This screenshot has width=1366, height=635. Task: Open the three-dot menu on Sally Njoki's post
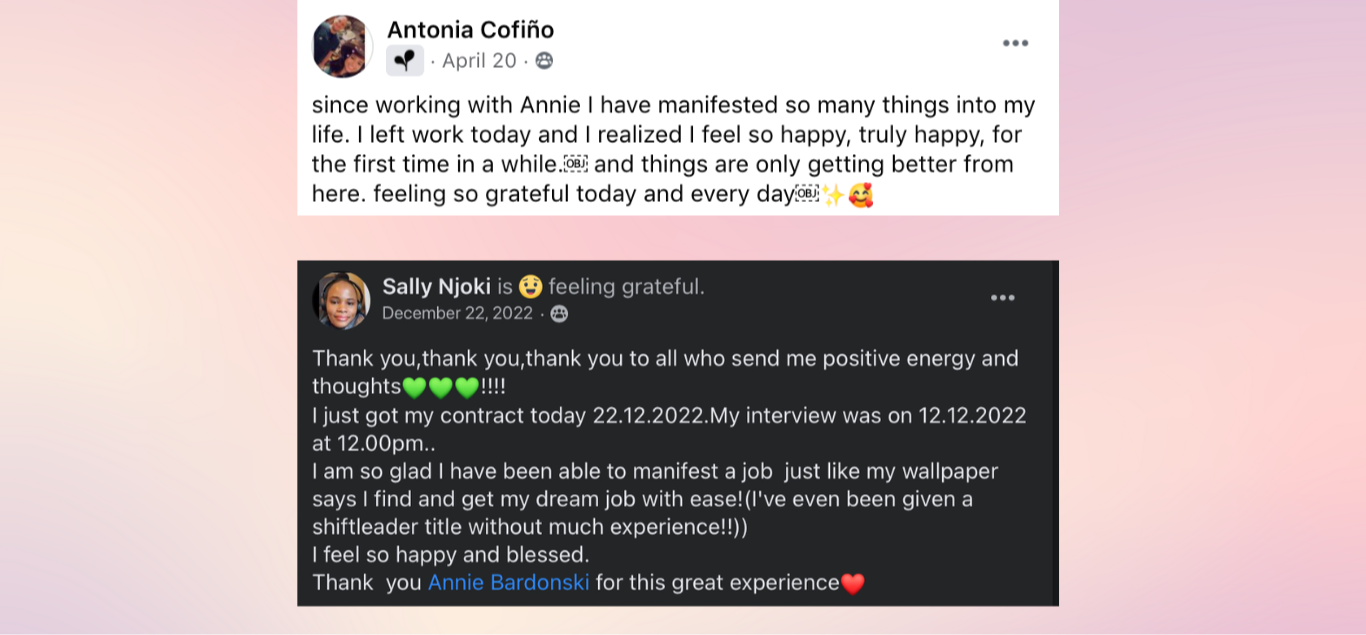[x=1002, y=298]
